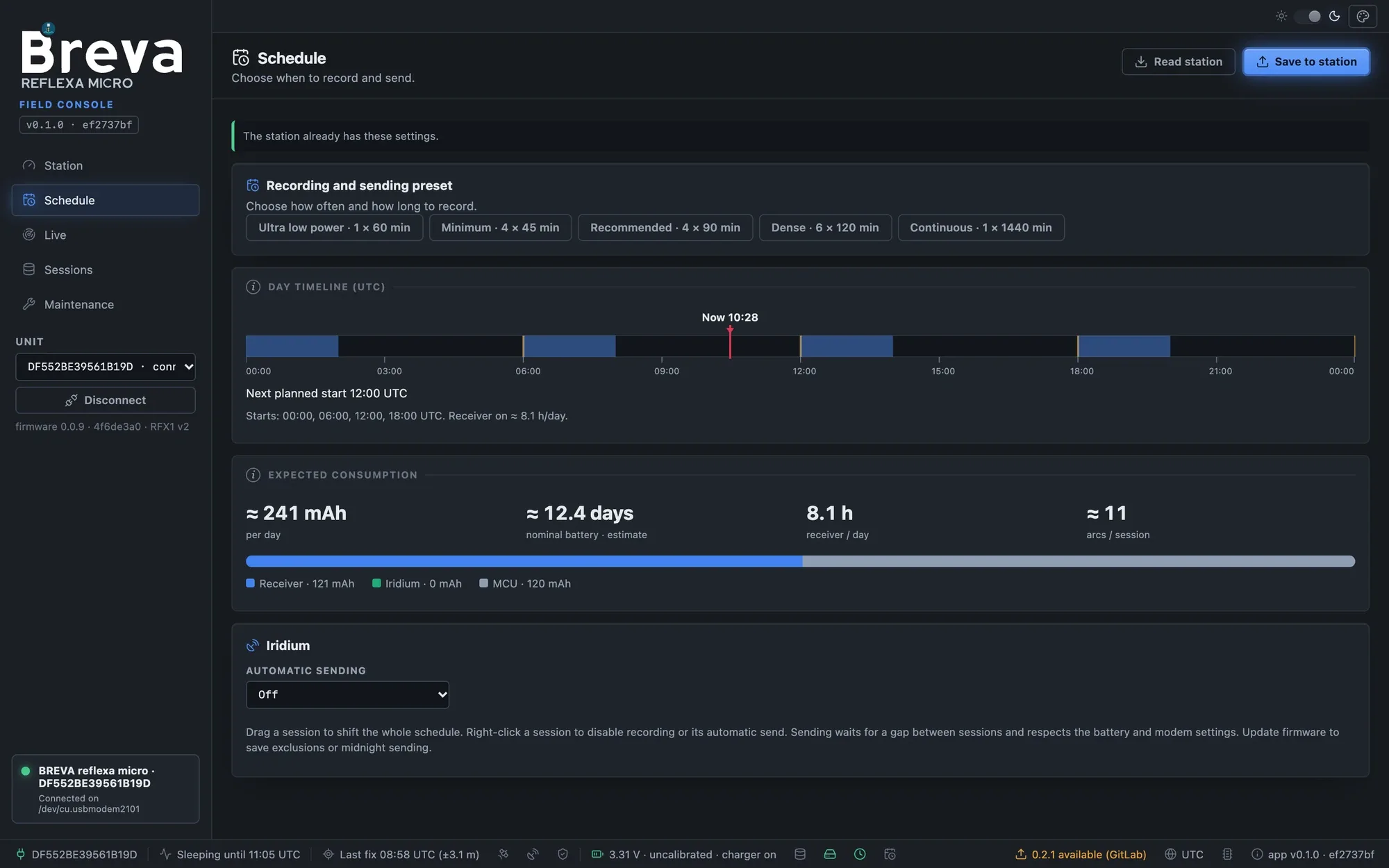Choose the Dense 6 × 120 min preset

click(x=825, y=228)
